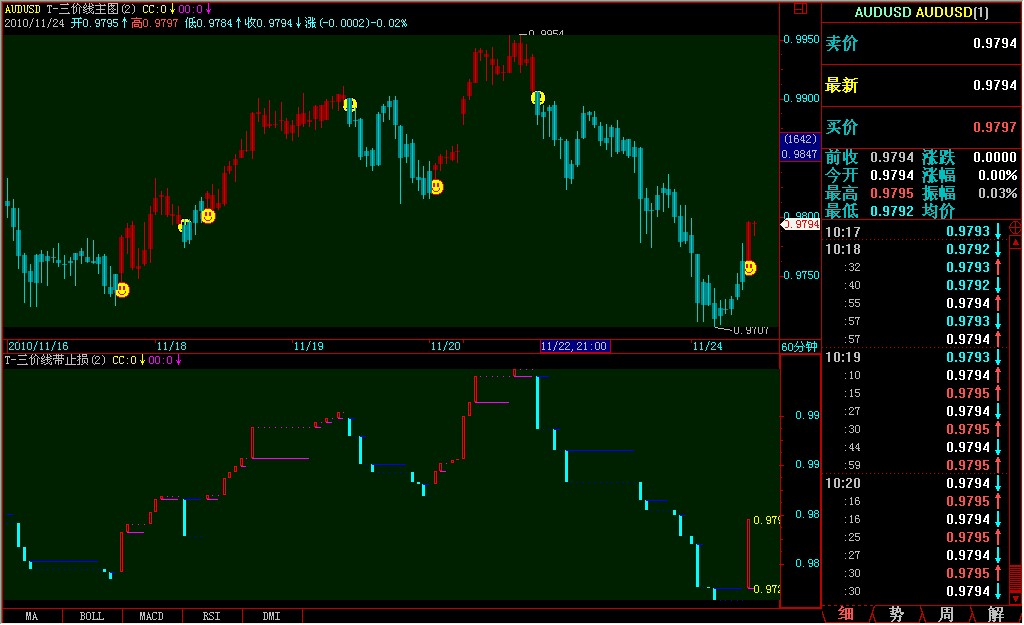Click the 卖价 sell price label
The image size is (1024, 625).
842,44
